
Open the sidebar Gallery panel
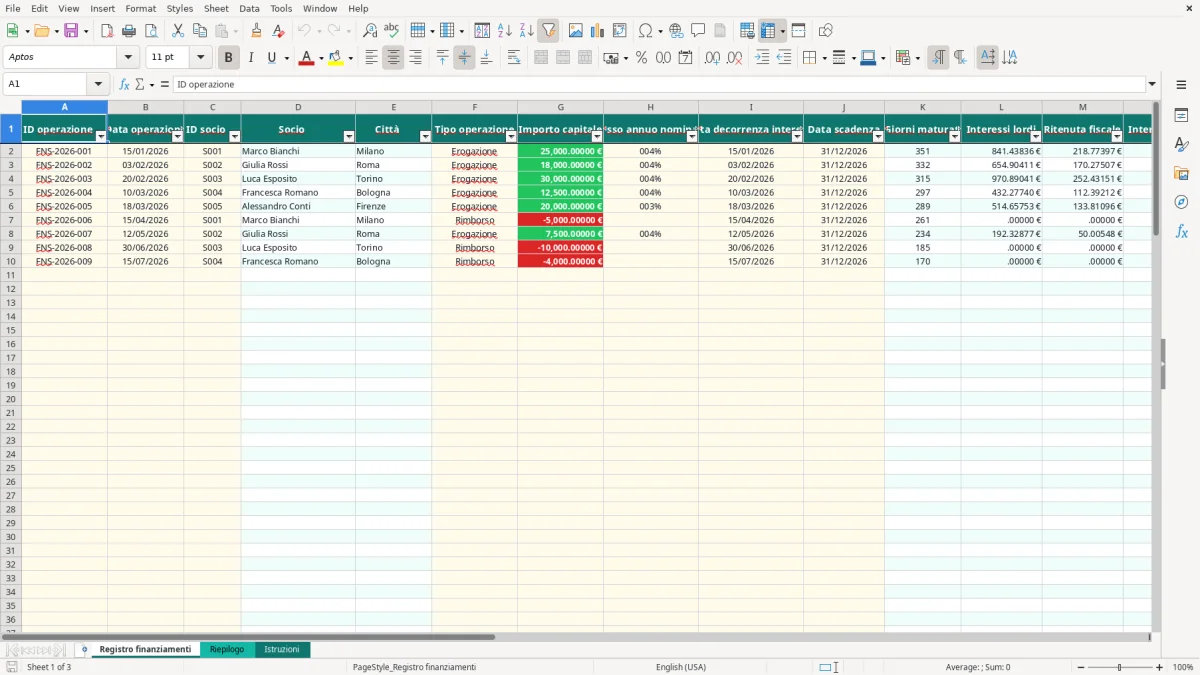click(x=1181, y=173)
